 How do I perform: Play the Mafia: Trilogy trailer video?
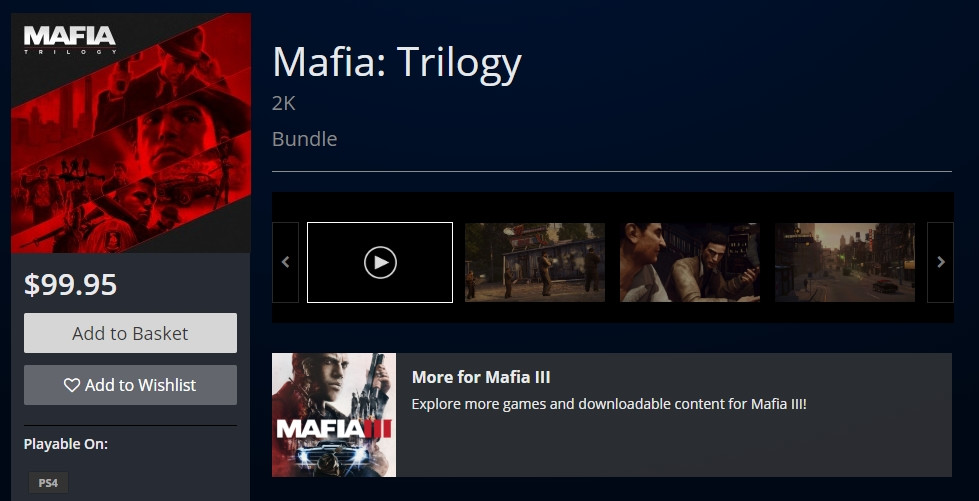(380, 262)
